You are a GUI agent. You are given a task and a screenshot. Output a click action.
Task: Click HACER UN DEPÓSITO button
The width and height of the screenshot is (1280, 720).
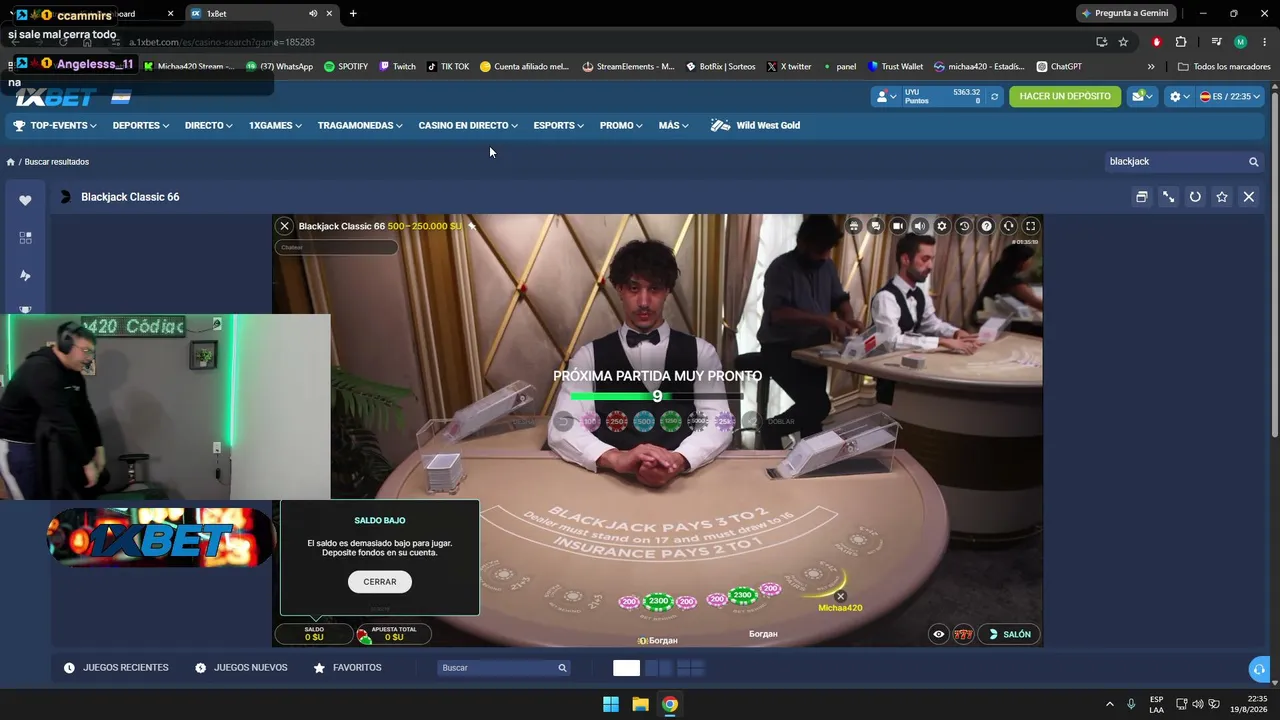(x=1065, y=96)
